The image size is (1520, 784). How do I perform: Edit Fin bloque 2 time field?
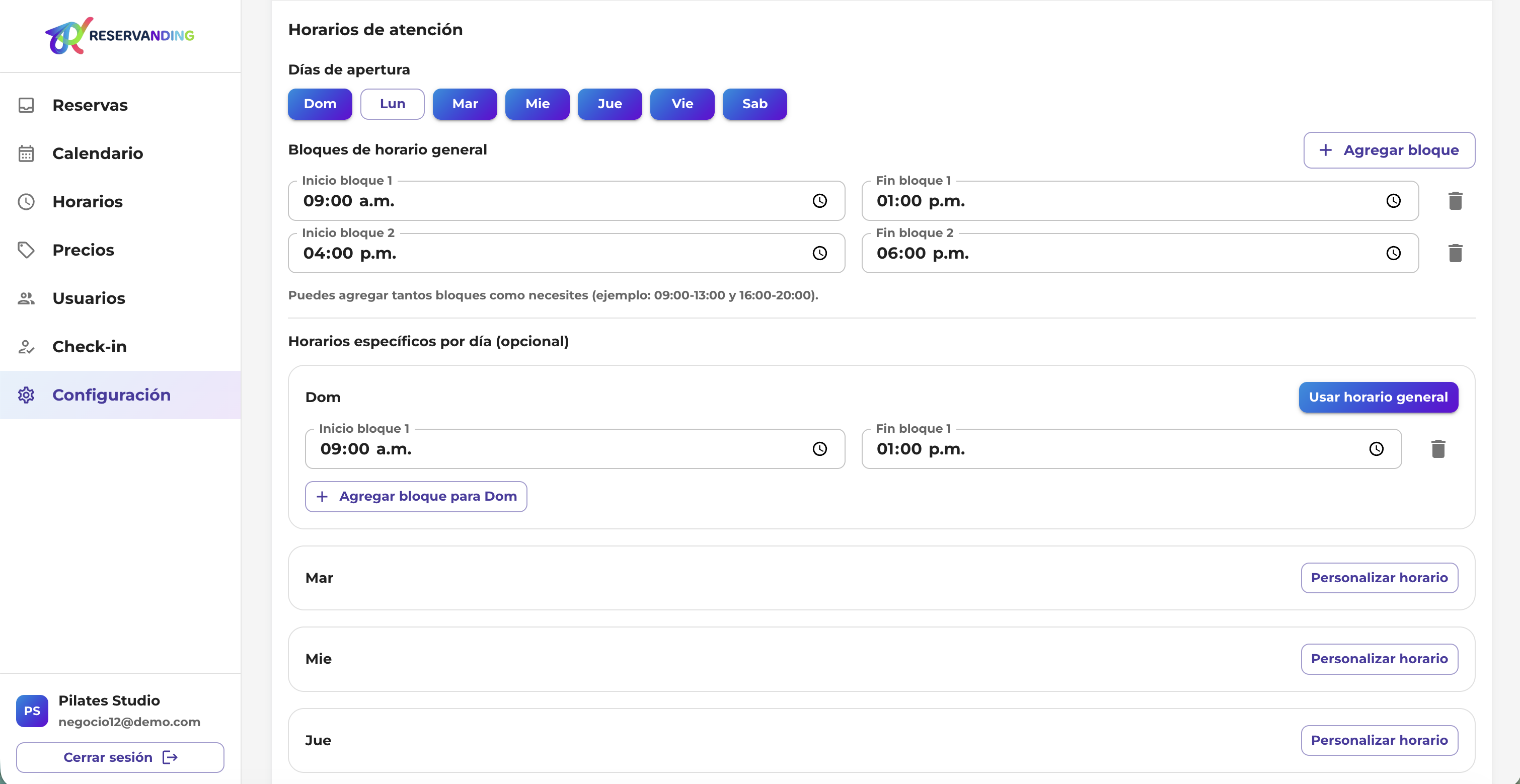click(x=1140, y=253)
